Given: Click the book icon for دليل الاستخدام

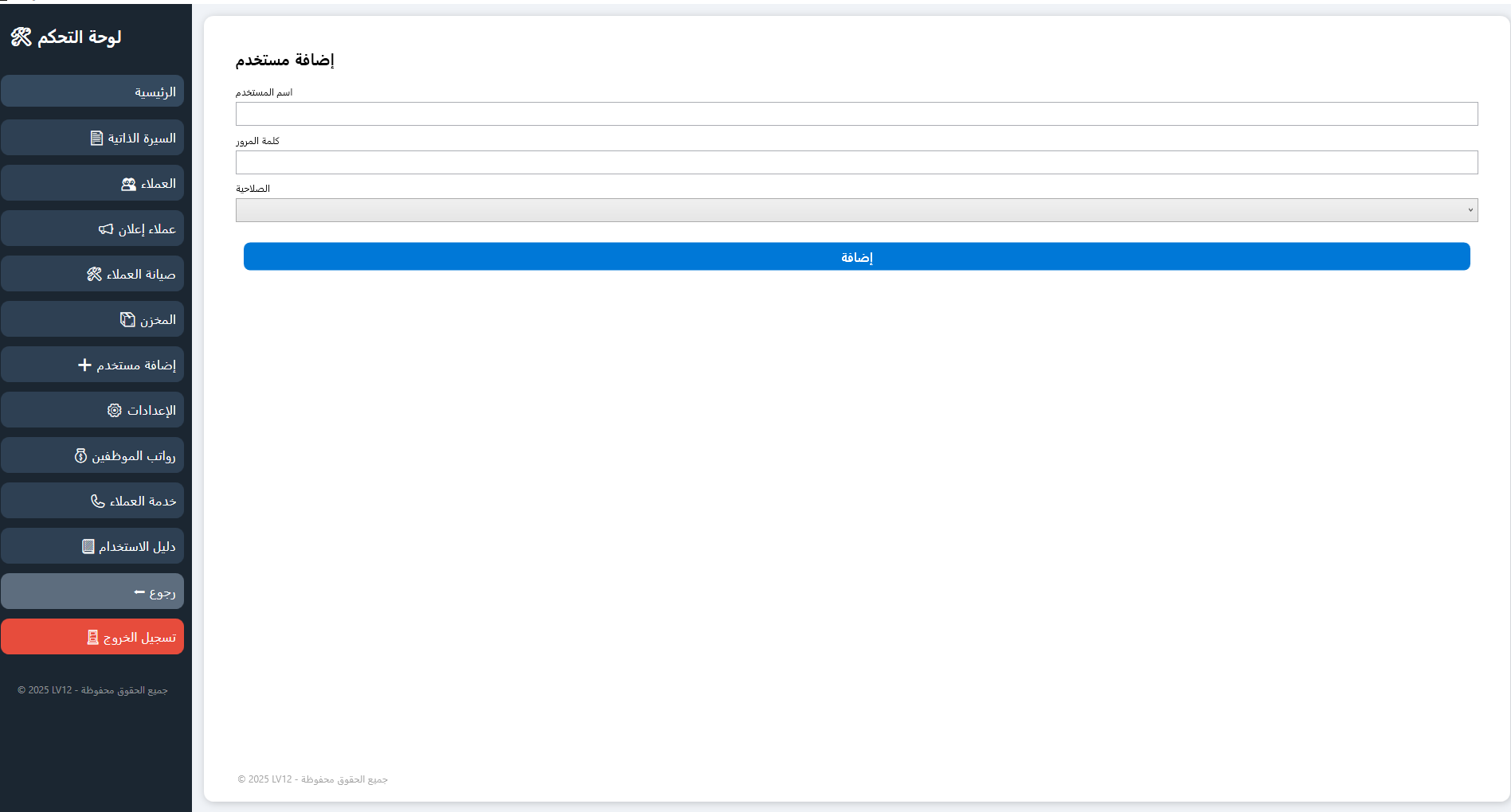Looking at the screenshot, I should pos(88,547).
